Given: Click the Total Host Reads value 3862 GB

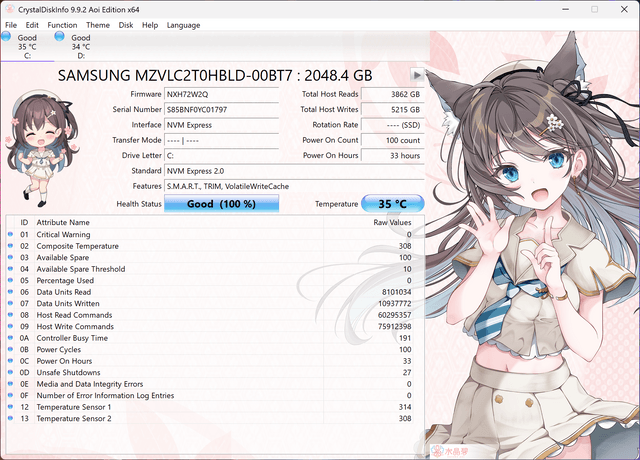Looking at the screenshot, I should click(393, 94).
